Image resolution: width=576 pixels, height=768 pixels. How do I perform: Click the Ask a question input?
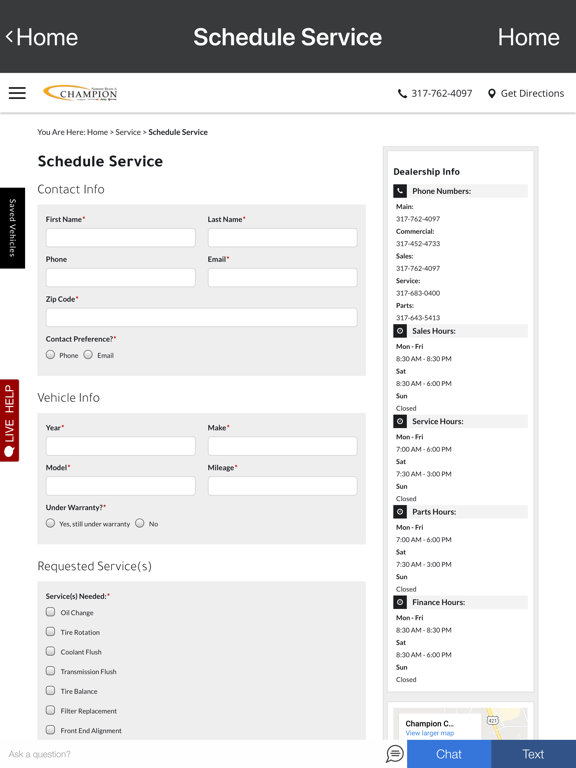tap(193, 754)
